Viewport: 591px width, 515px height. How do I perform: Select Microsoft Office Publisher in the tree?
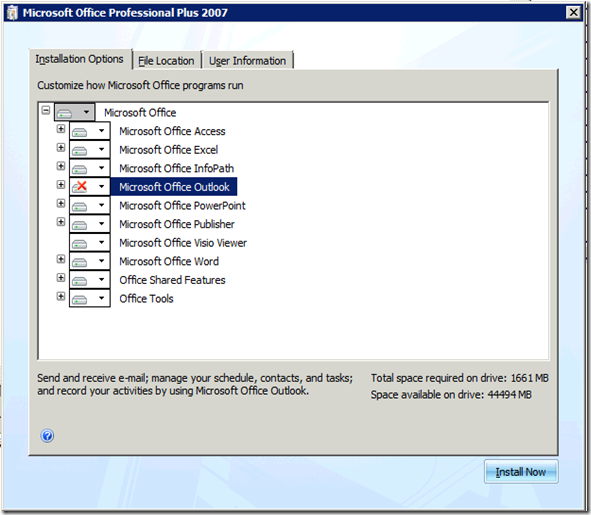pyautogui.click(x=177, y=224)
